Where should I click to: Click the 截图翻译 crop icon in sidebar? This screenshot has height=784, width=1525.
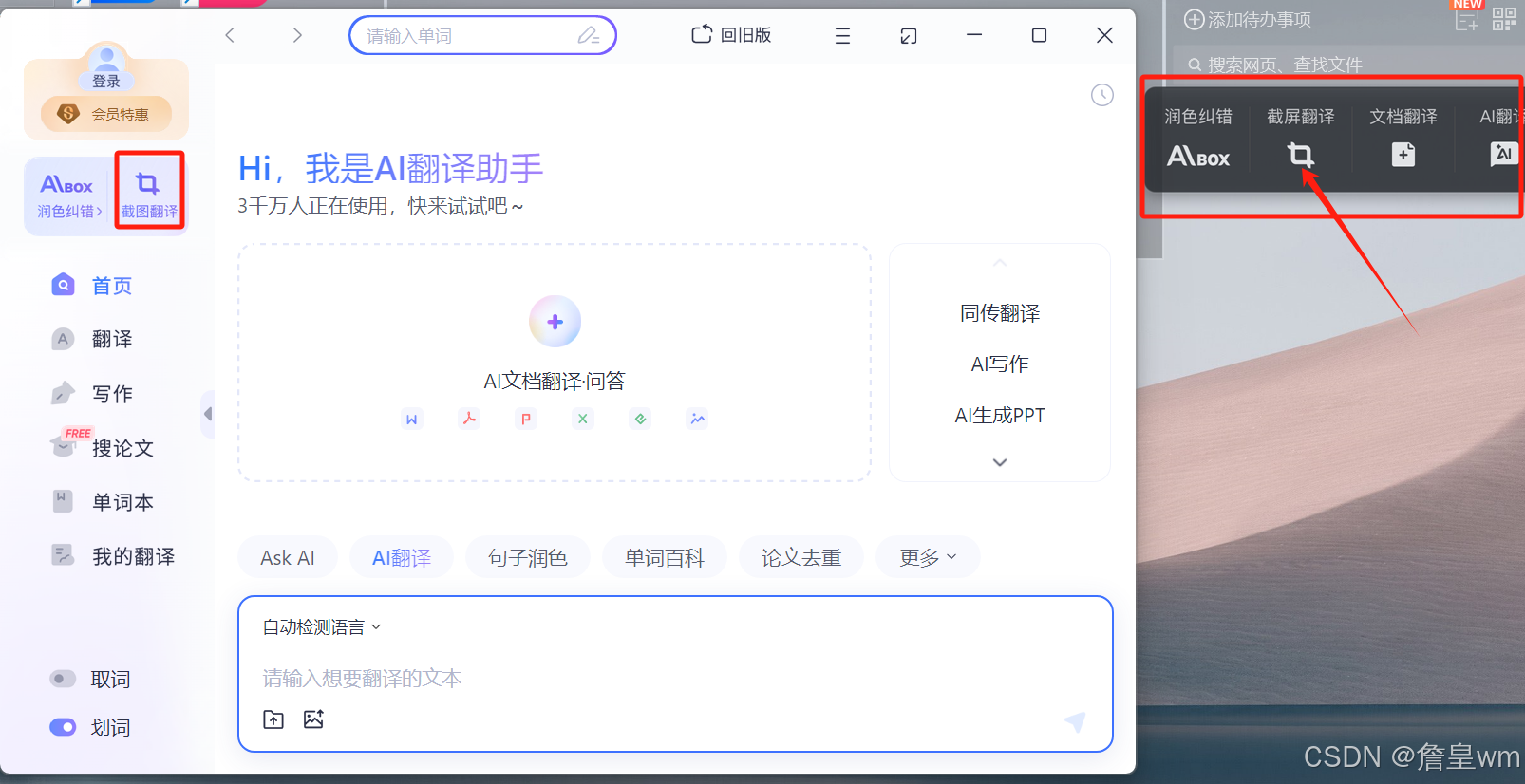[x=149, y=193]
